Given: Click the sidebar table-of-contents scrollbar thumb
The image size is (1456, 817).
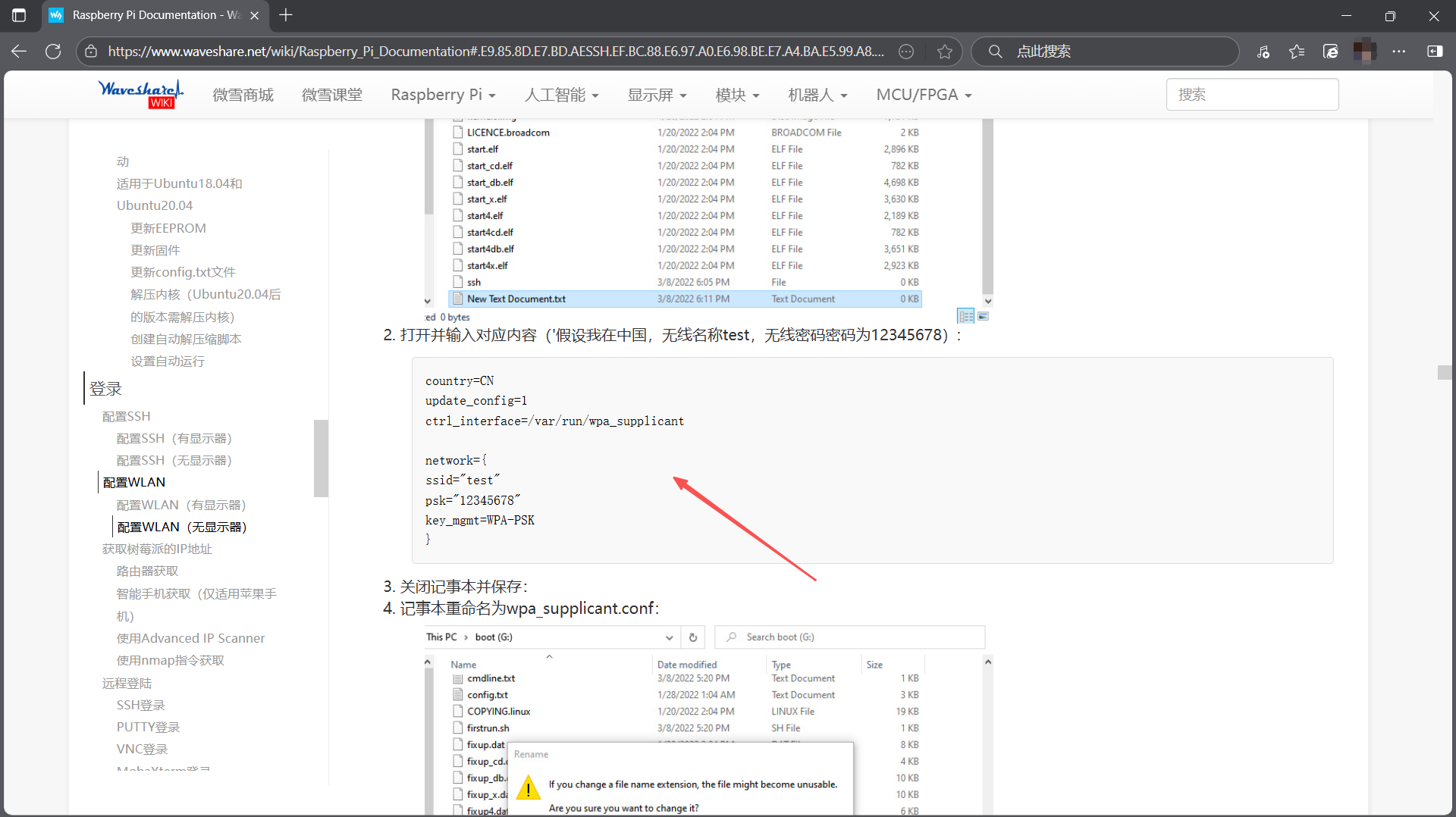Looking at the screenshot, I should [x=321, y=458].
